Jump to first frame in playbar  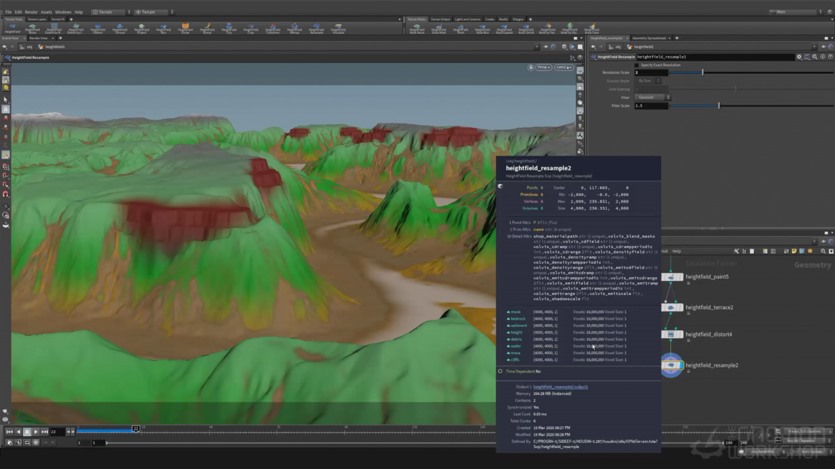tap(9, 432)
